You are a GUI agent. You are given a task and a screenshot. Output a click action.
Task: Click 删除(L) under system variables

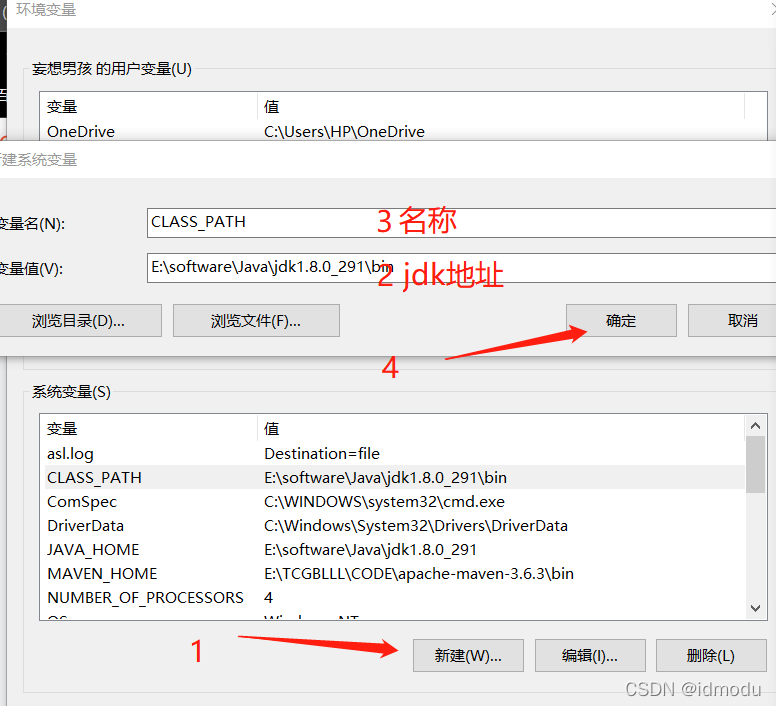711,656
